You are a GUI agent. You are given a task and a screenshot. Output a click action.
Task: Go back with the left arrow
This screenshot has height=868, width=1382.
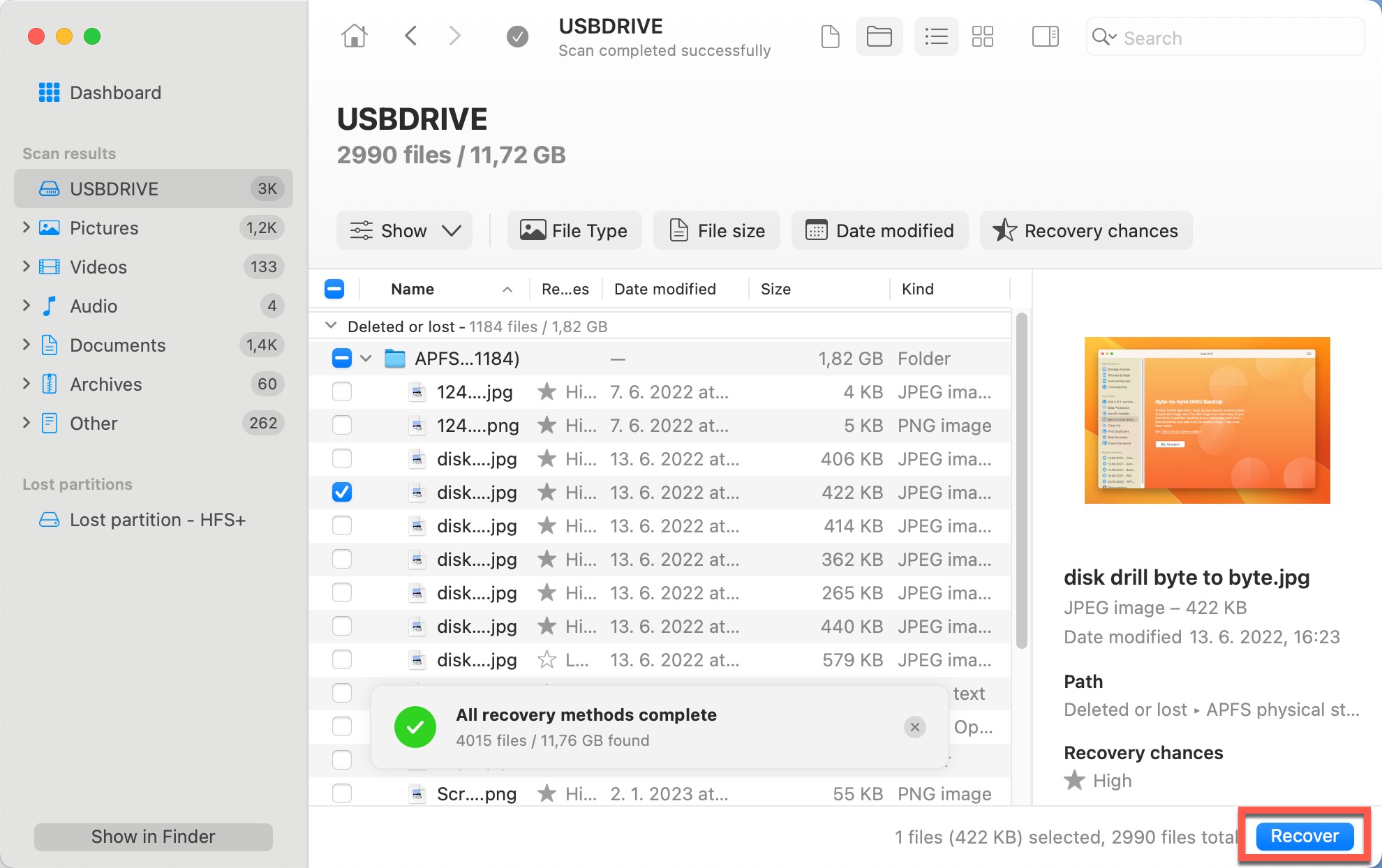click(x=411, y=36)
